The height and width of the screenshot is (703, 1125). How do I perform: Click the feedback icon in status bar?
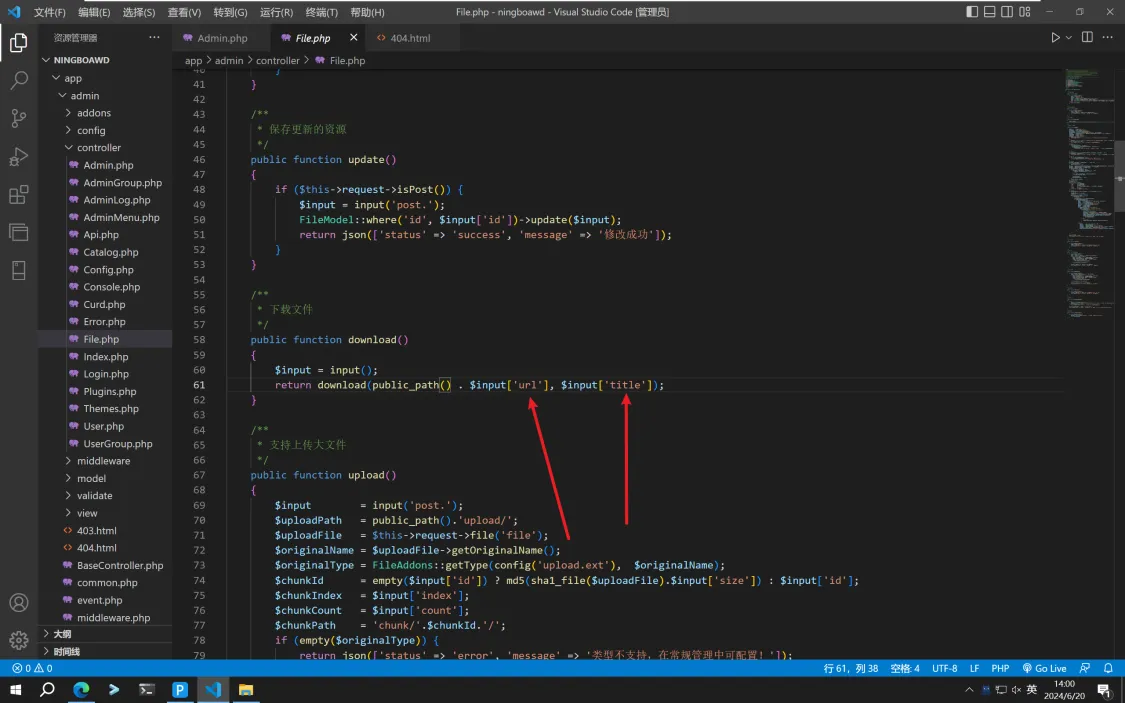(1085, 669)
